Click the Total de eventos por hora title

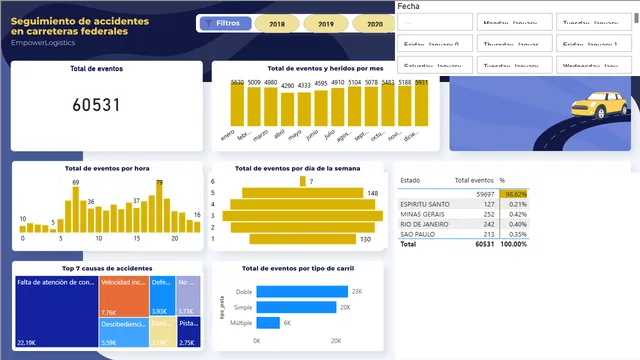point(107,168)
